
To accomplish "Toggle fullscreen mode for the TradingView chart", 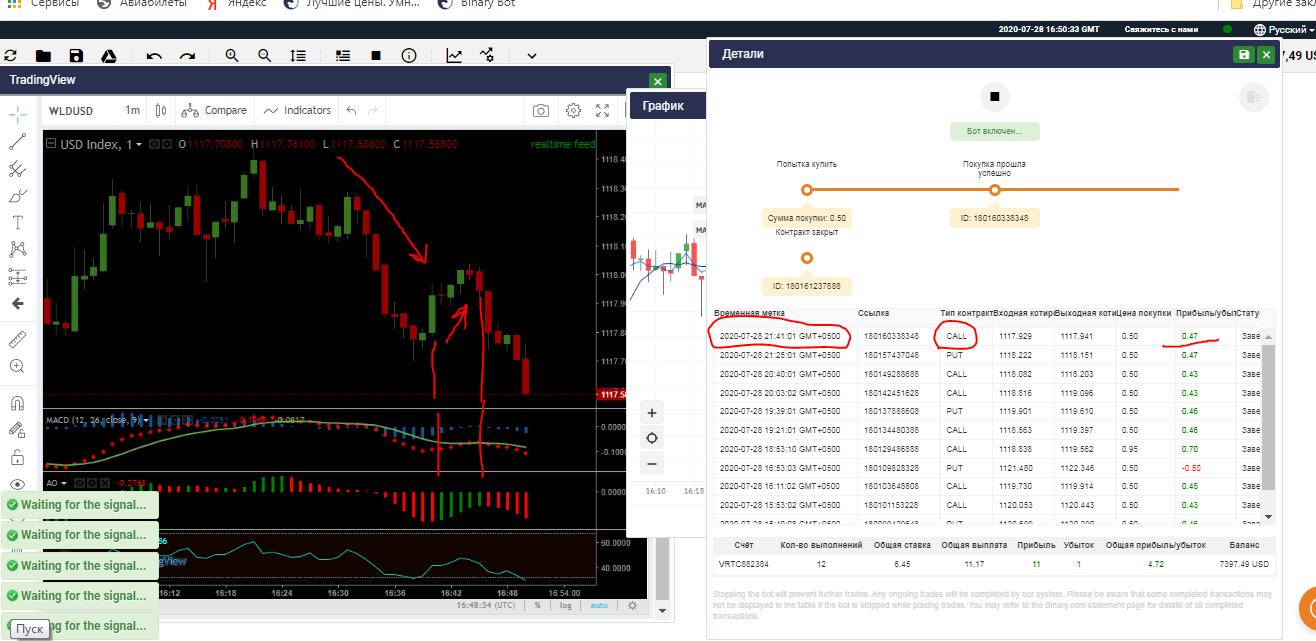I will pyautogui.click(x=603, y=110).
